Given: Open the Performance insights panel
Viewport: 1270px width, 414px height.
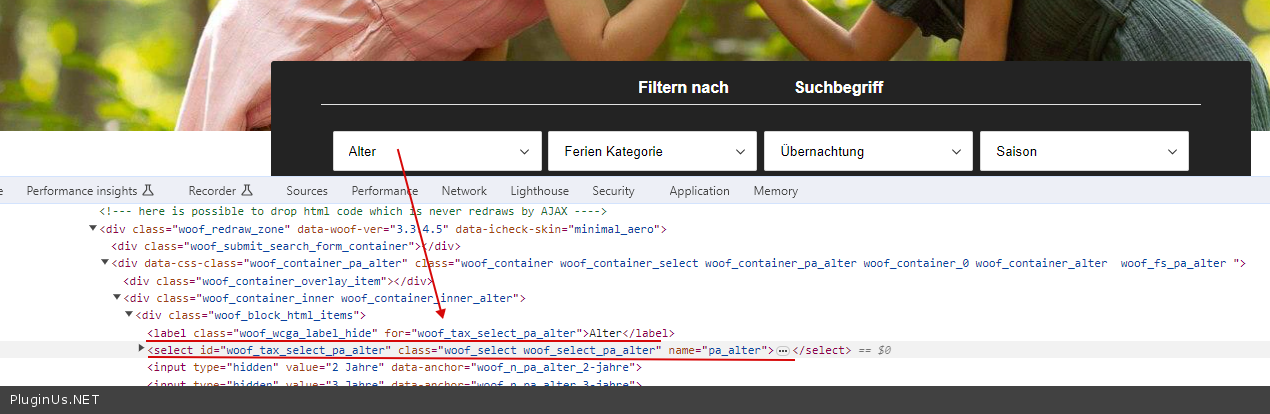Looking at the screenshot, I should 82,191.
